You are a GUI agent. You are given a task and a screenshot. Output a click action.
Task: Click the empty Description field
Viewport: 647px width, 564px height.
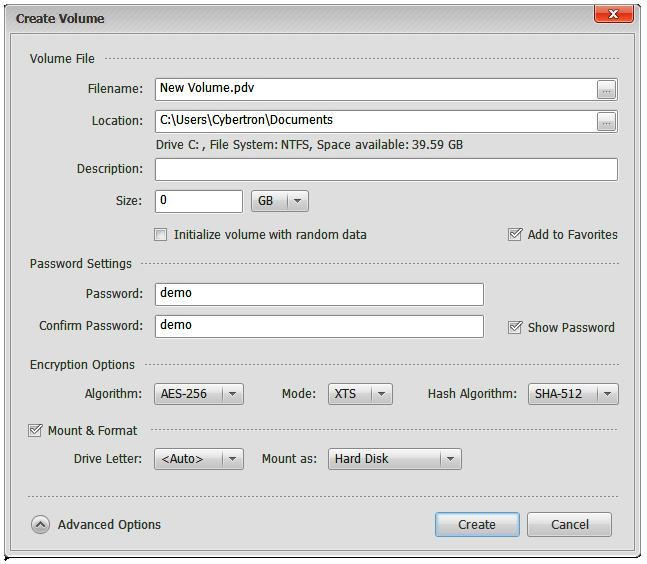pyautogui.click(x=386, y=170)
